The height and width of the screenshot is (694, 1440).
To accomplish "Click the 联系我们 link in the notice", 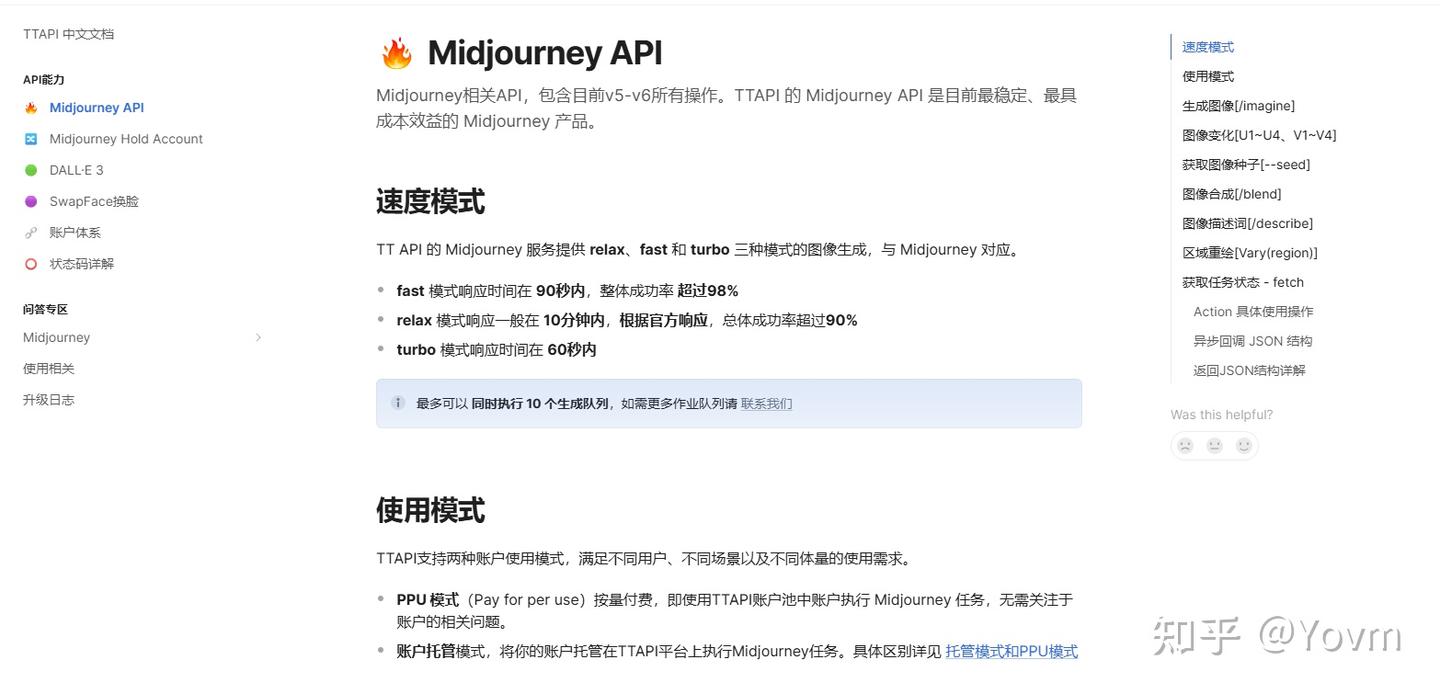I will tap(765, 403).
